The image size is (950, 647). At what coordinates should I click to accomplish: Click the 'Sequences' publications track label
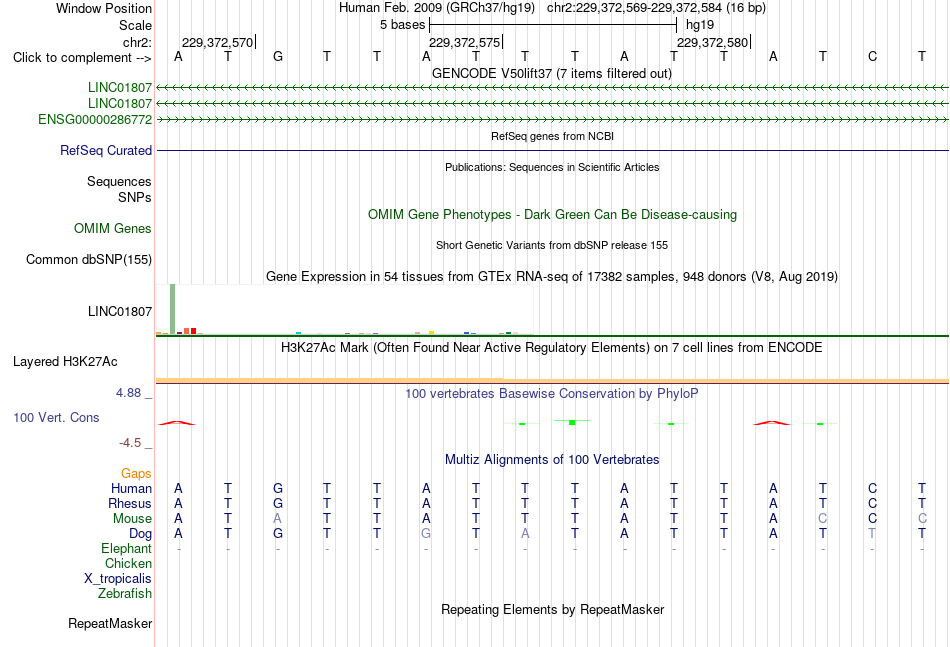pos(119,181)
